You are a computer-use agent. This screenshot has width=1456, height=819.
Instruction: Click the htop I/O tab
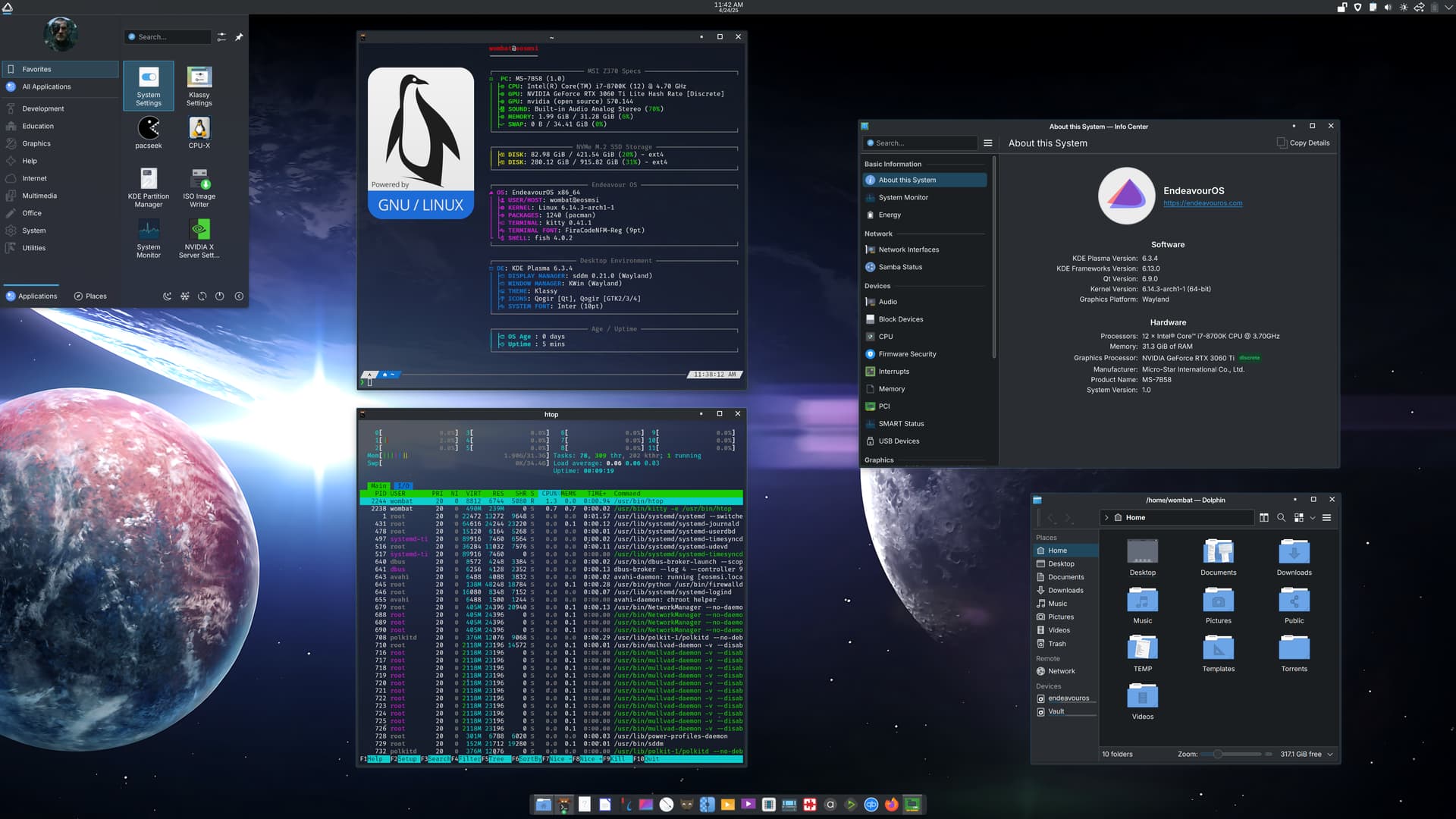[x=403, y=486]
